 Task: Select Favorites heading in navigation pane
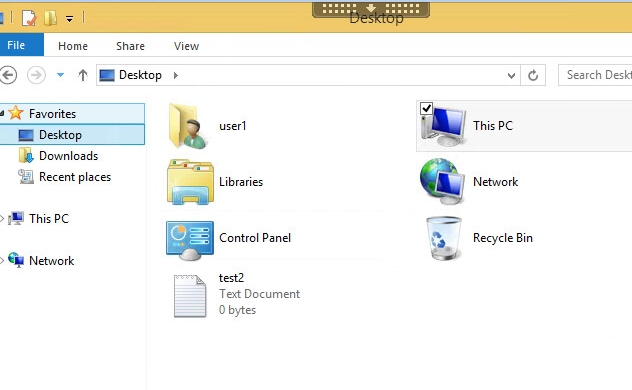72,114
